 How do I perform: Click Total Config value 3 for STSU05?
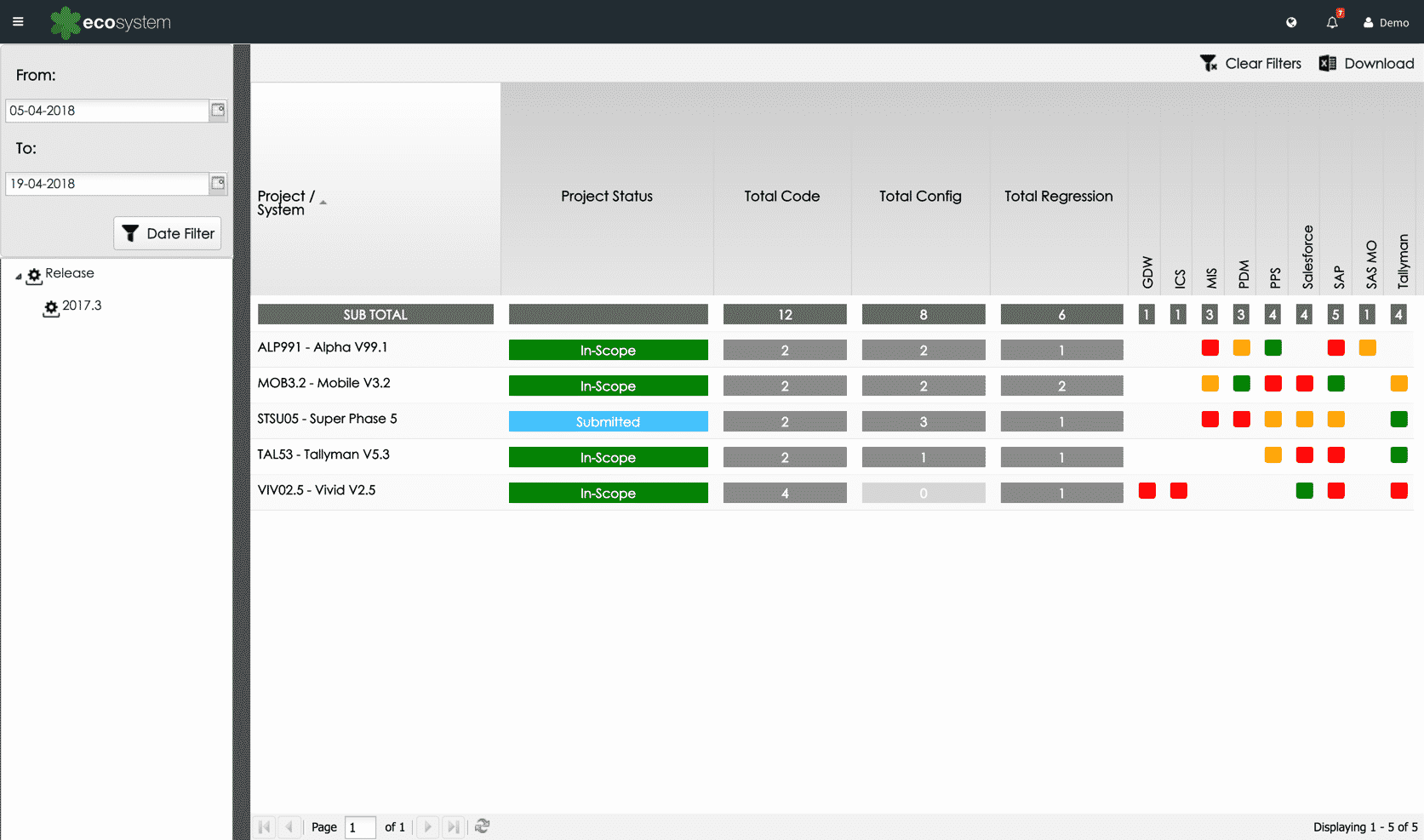(x=924, y=421)
